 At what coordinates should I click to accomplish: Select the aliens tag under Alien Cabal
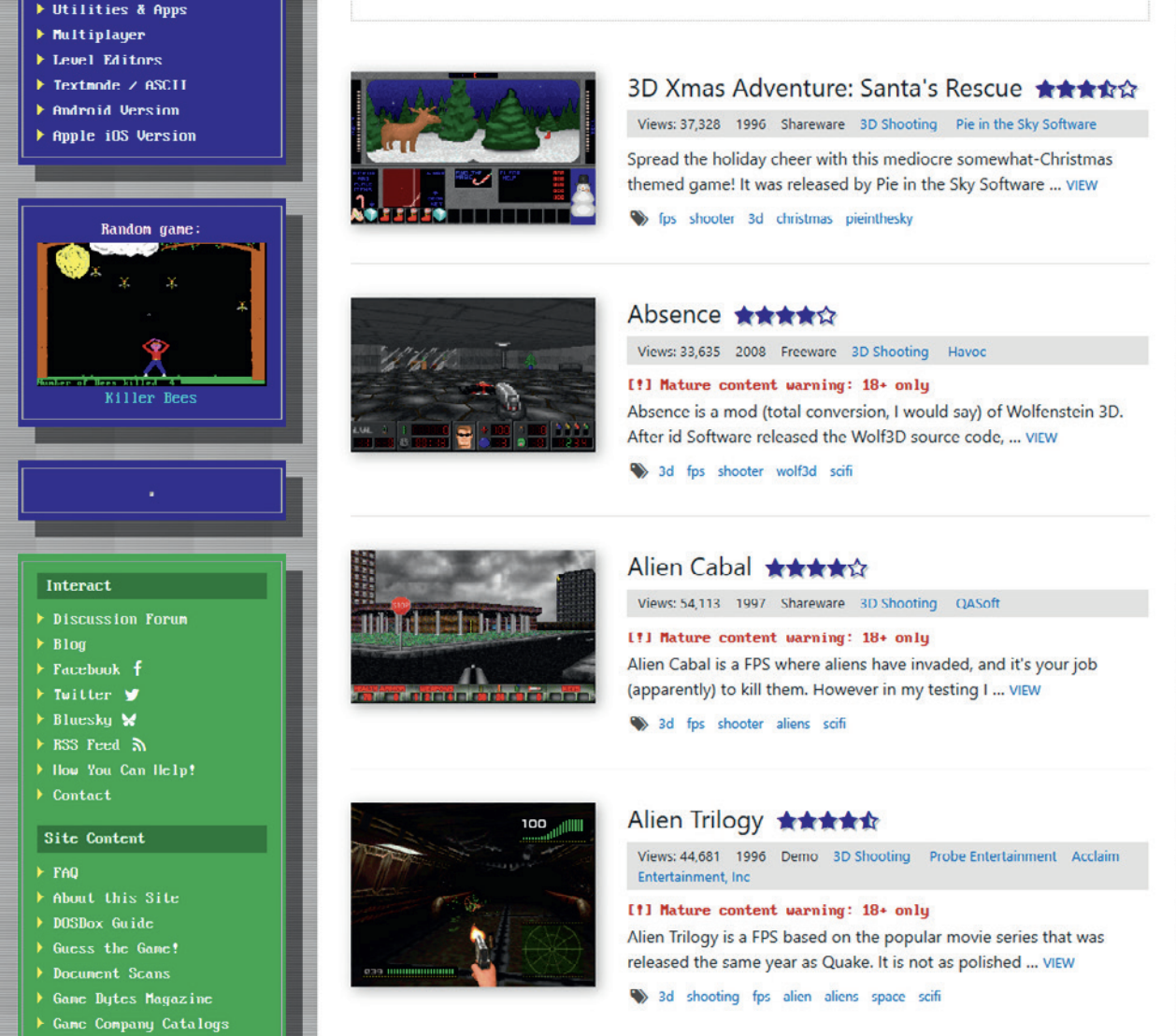[793, 724]
